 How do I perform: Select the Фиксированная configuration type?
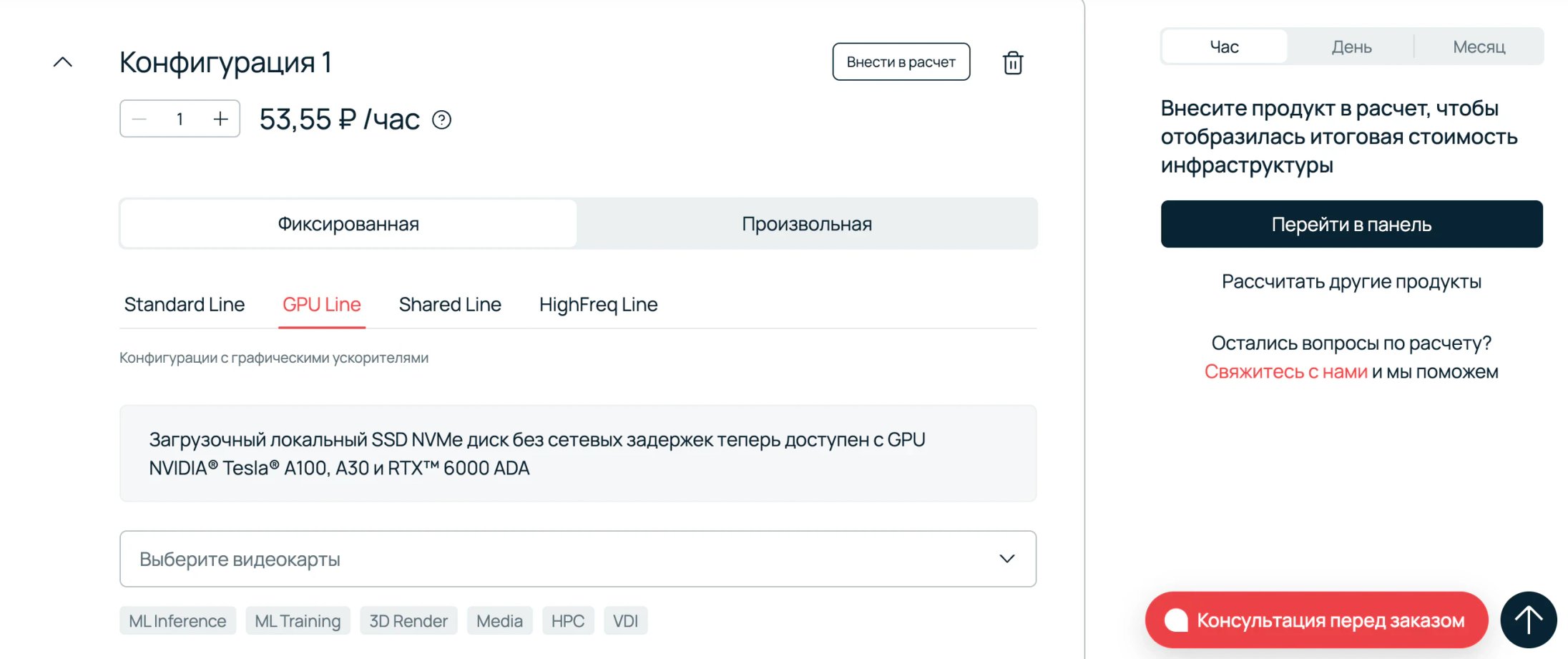pyautogui.click(x=348, y=224)
